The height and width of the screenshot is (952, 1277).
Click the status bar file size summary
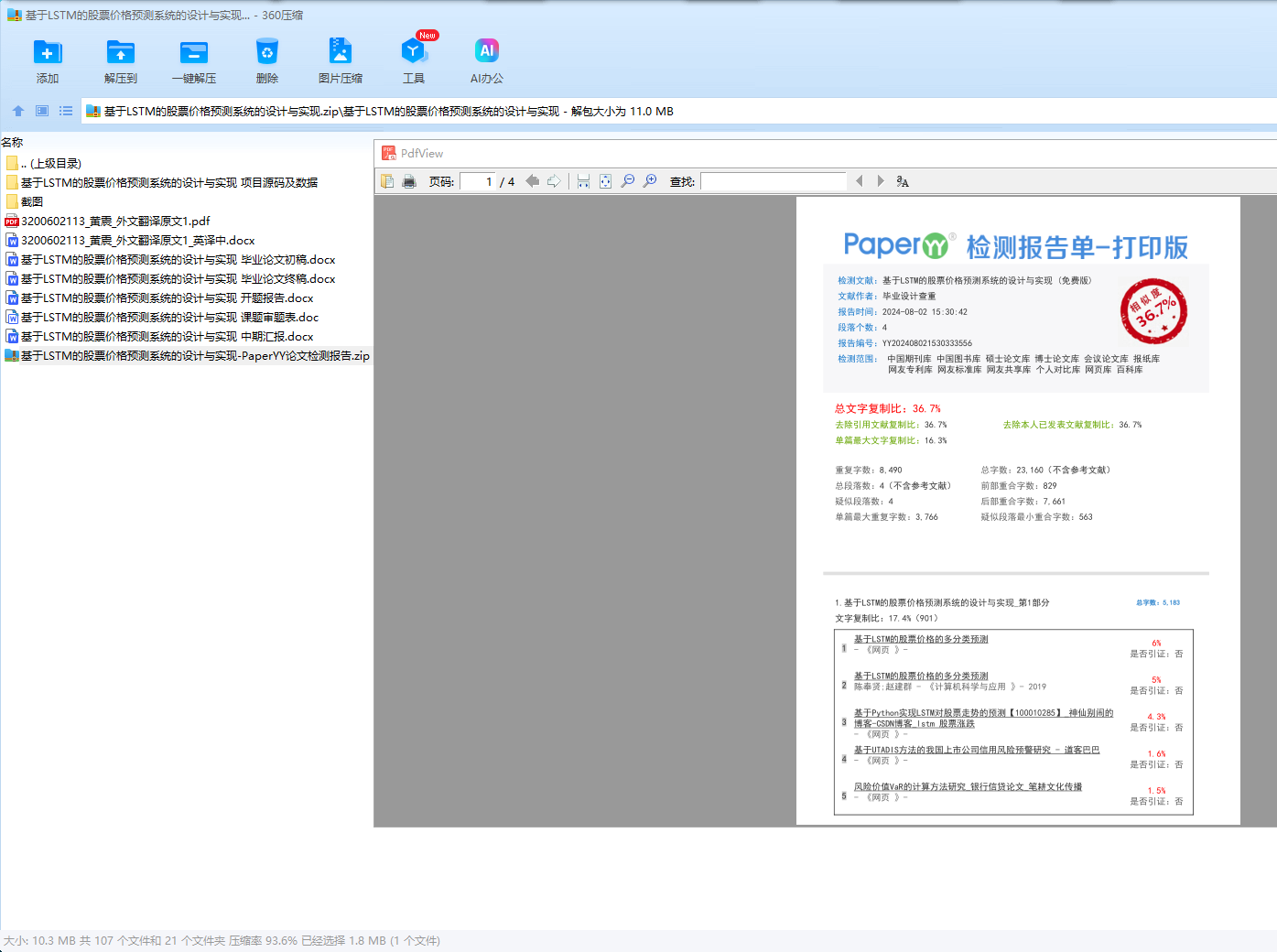click(222, 940)
